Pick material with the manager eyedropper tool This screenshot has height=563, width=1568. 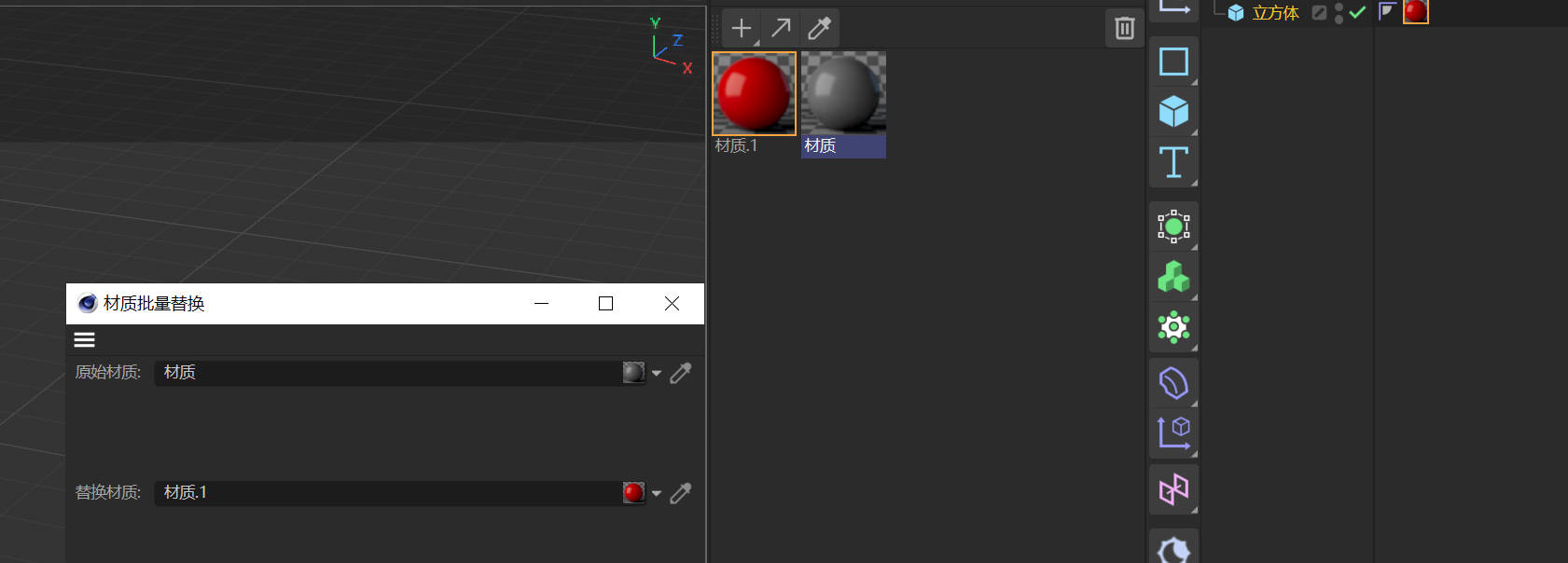click(820, 28)
